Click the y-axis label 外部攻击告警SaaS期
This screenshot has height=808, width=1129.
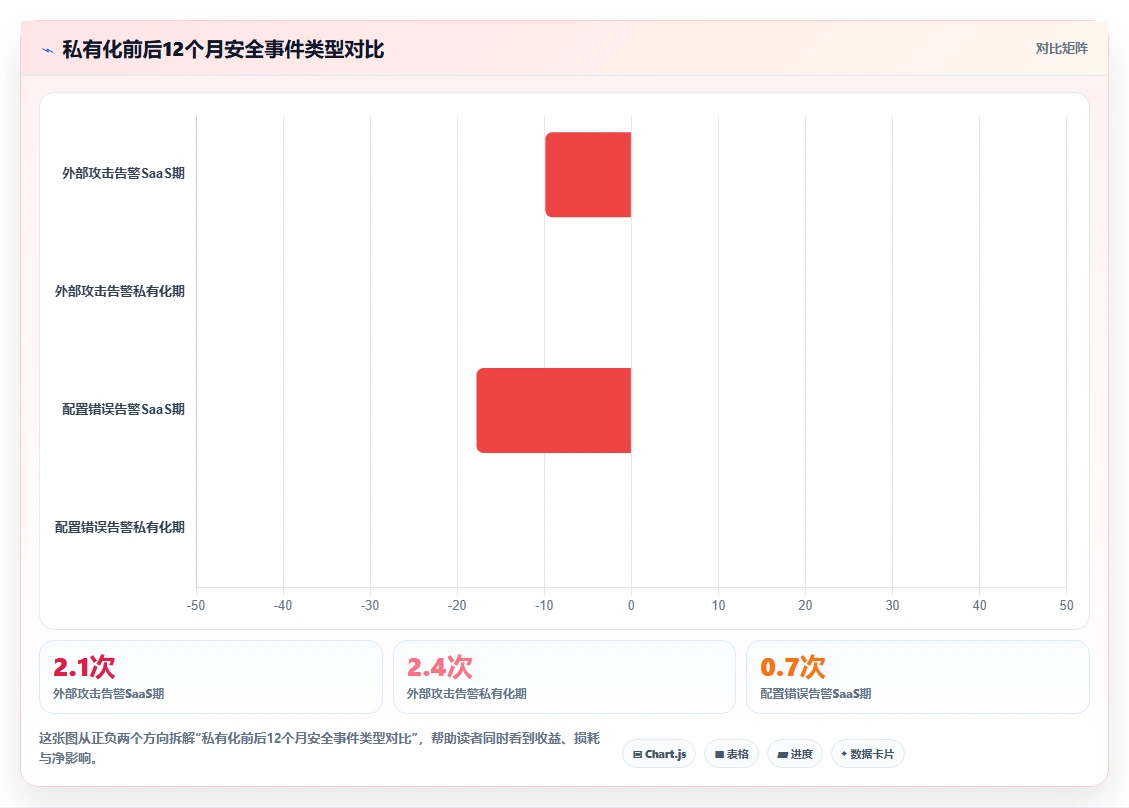point(123,174)
